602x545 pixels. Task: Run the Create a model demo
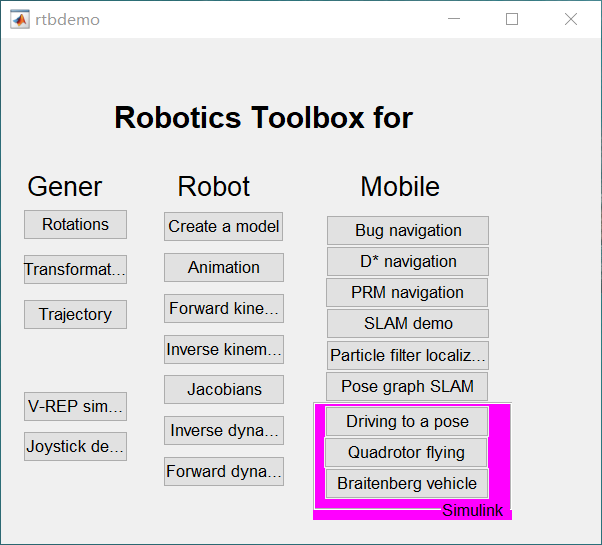point(223,226)
